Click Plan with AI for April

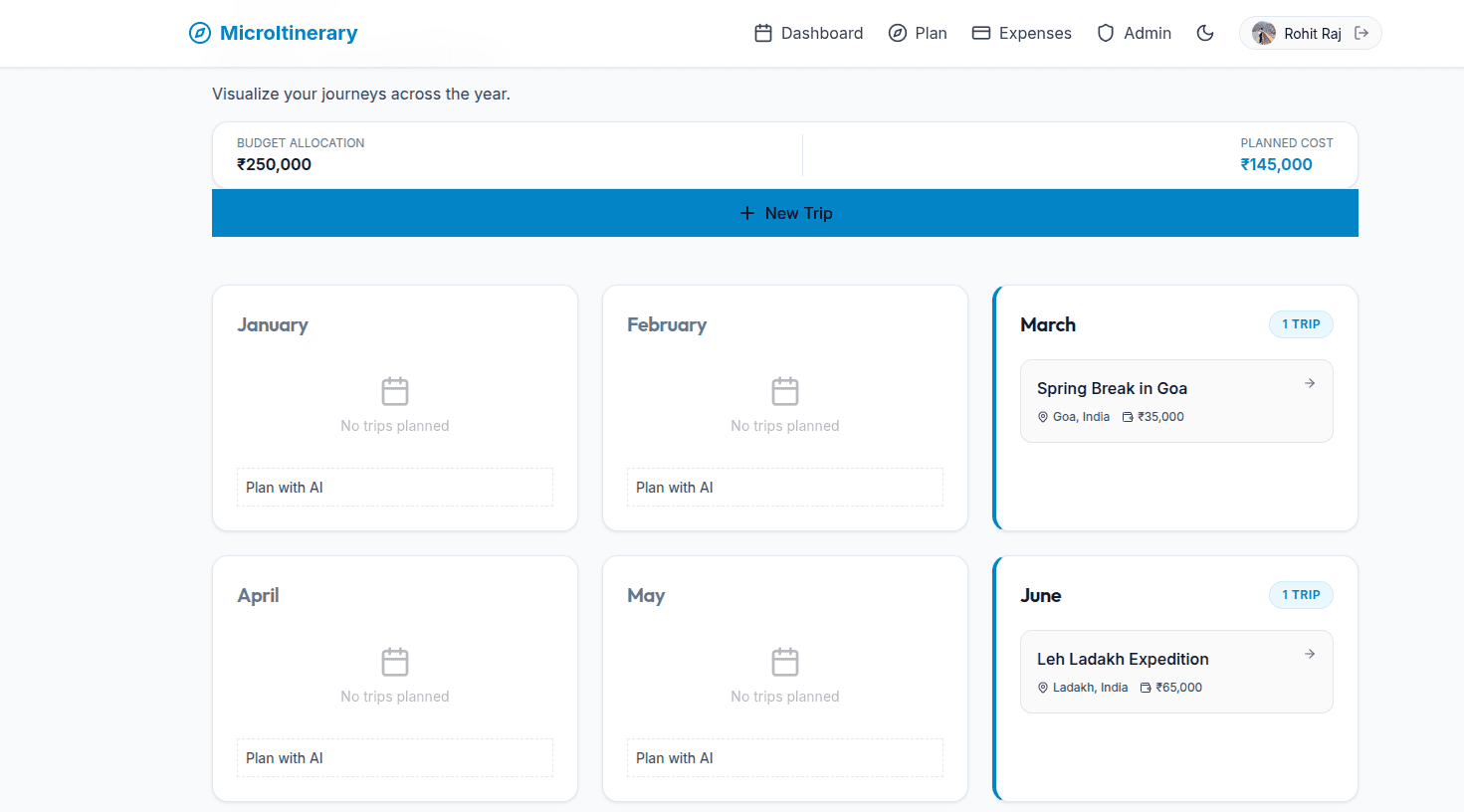[x=394, y=757]
